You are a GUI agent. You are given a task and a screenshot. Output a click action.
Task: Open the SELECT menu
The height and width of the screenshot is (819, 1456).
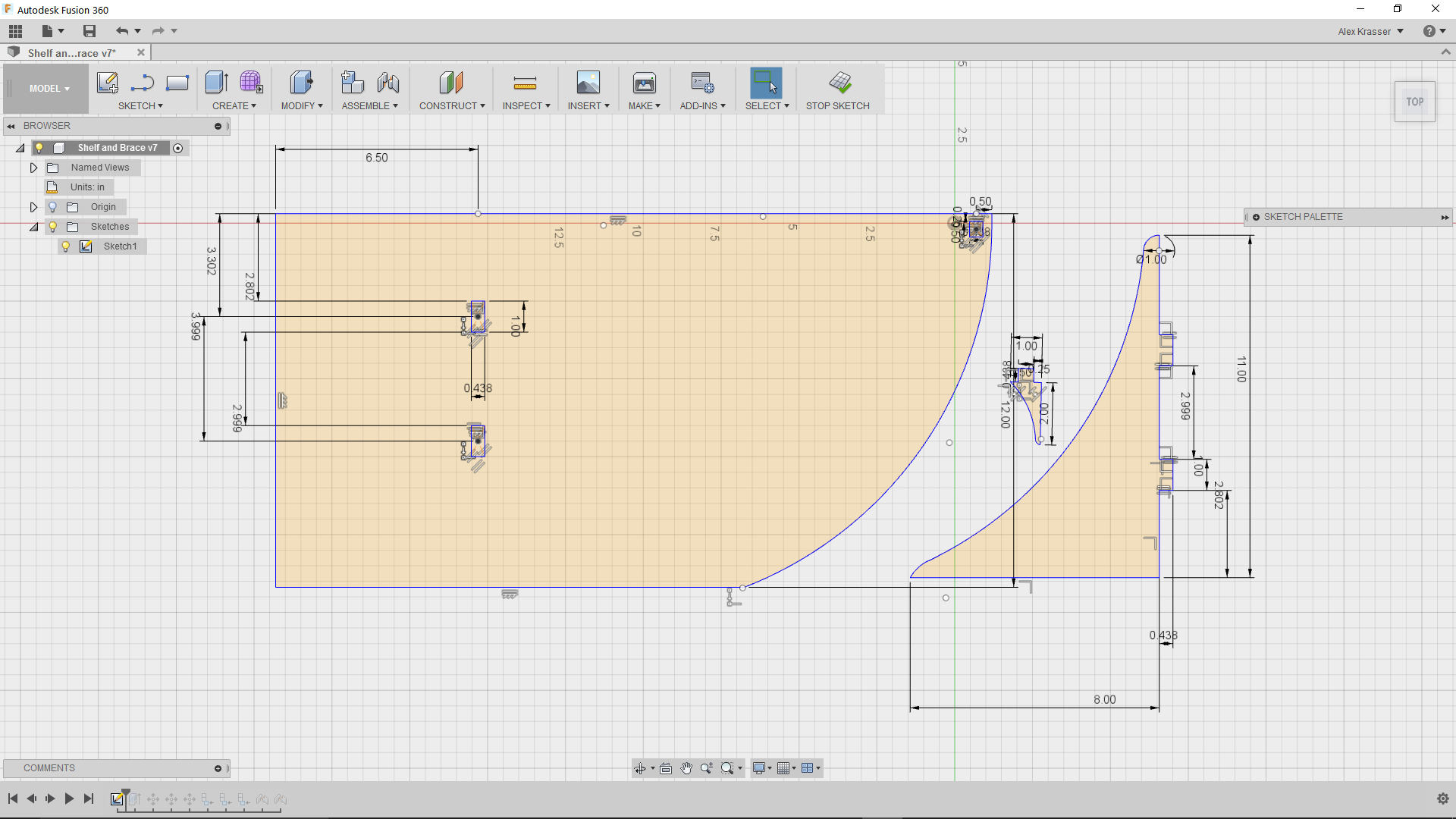coord(766,106)
